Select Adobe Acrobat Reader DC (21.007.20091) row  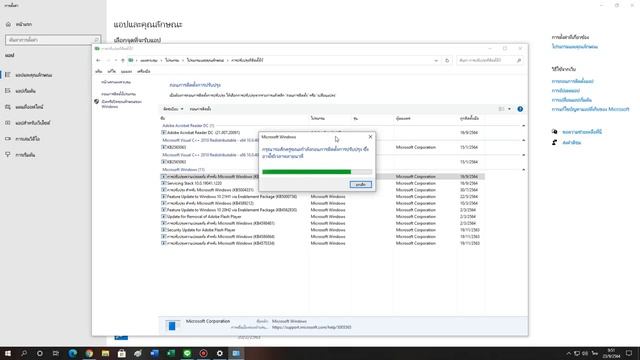(x=322, y=133)
